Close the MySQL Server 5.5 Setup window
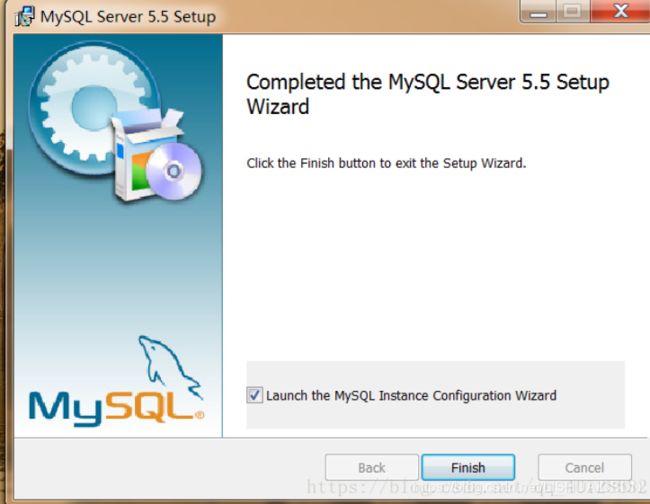This screenshot has width=650, height=504. pyautogui.click(x=620, y=11)
